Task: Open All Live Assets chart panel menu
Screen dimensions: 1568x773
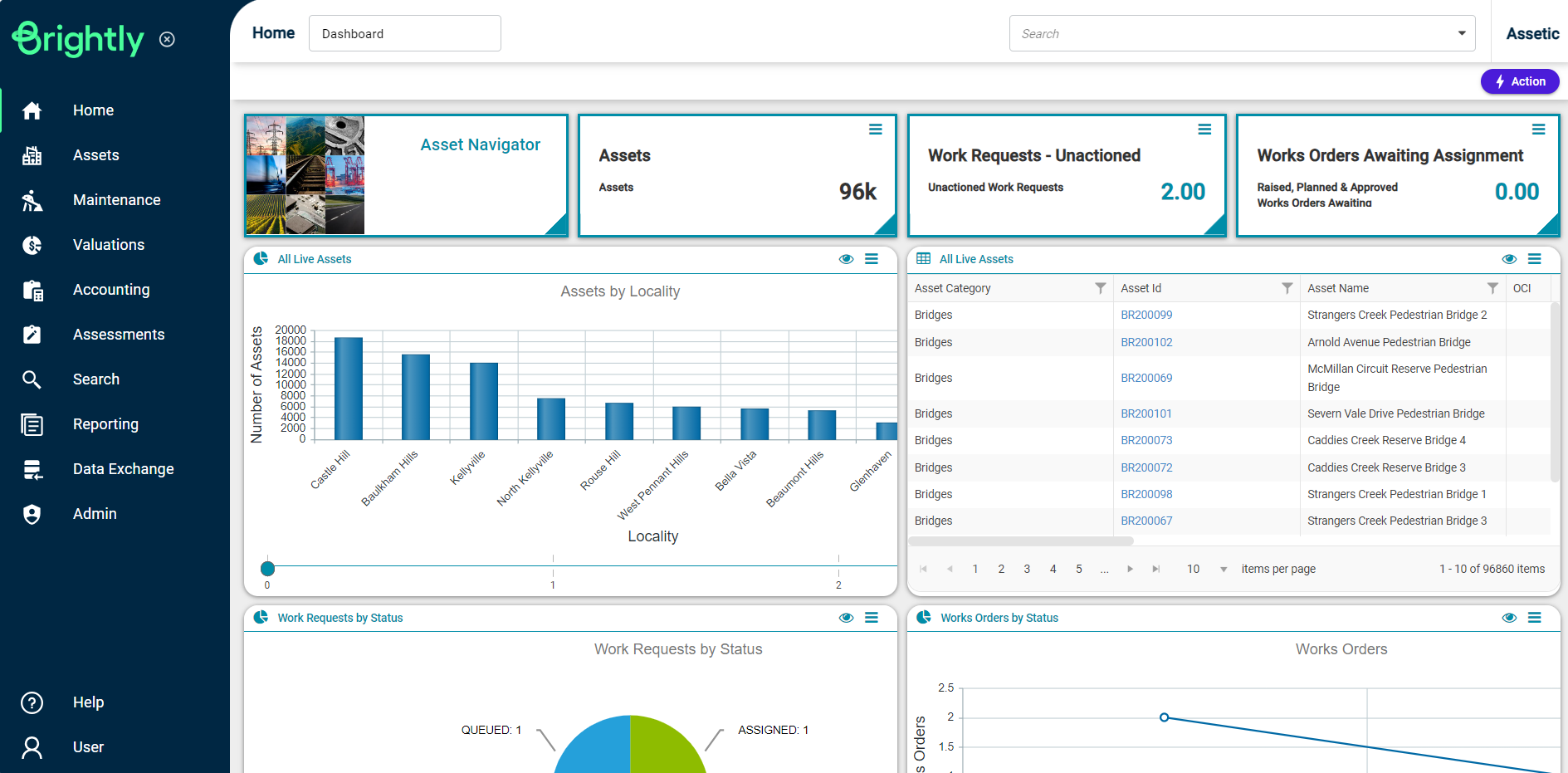Action: pyautogui.click(x=872, y=259)
